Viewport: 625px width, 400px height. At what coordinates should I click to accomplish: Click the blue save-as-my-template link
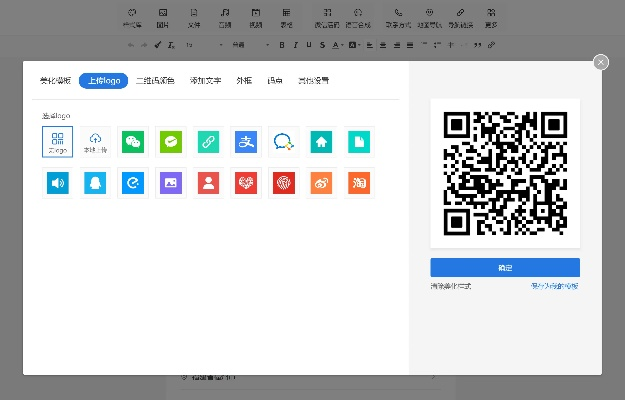tap(554, 286)
